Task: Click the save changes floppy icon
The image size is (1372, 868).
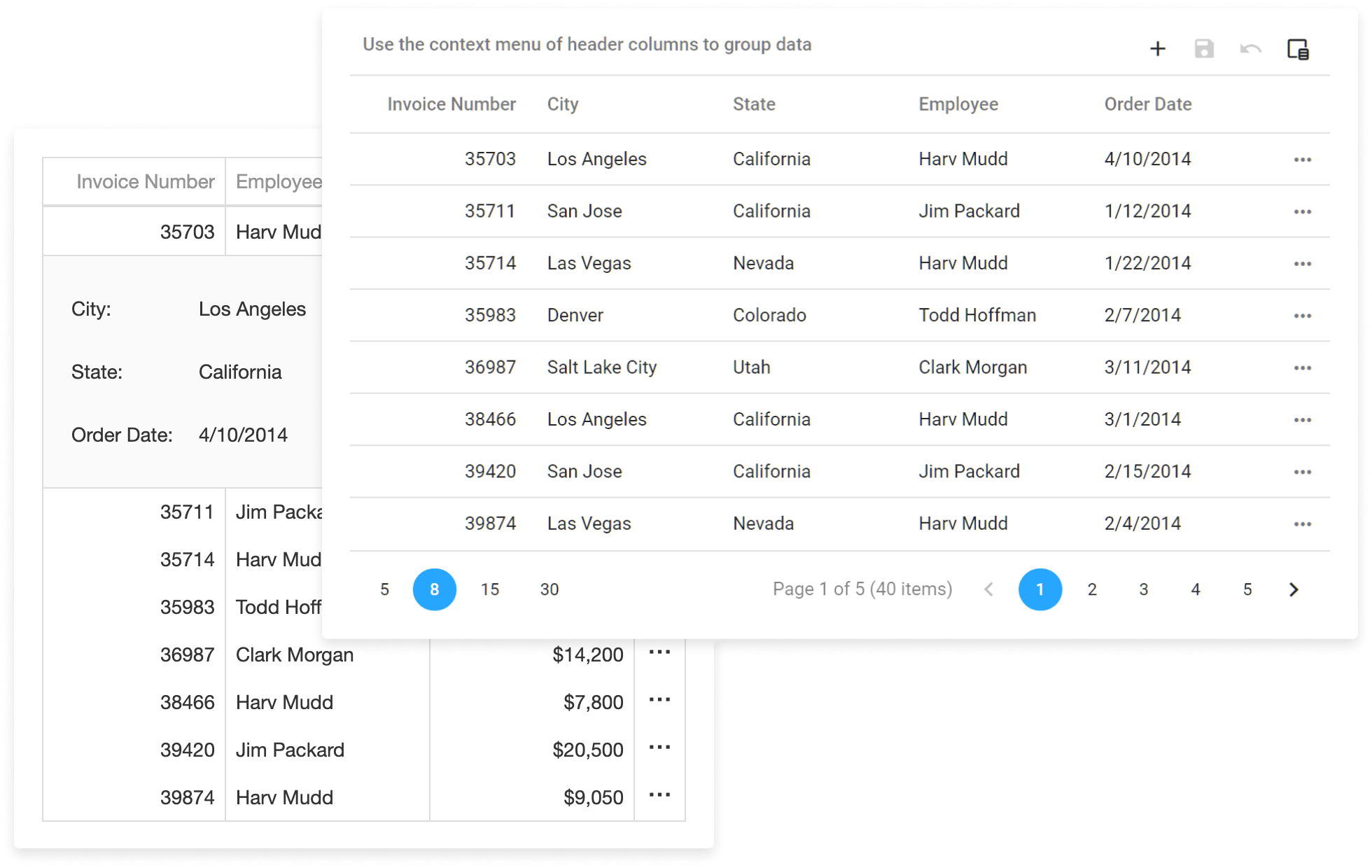Action: click(x=1204, y=49)
